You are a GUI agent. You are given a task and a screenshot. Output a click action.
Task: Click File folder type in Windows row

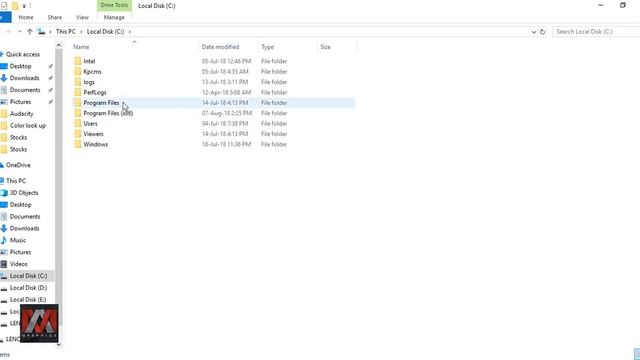(x=274, y=144)
